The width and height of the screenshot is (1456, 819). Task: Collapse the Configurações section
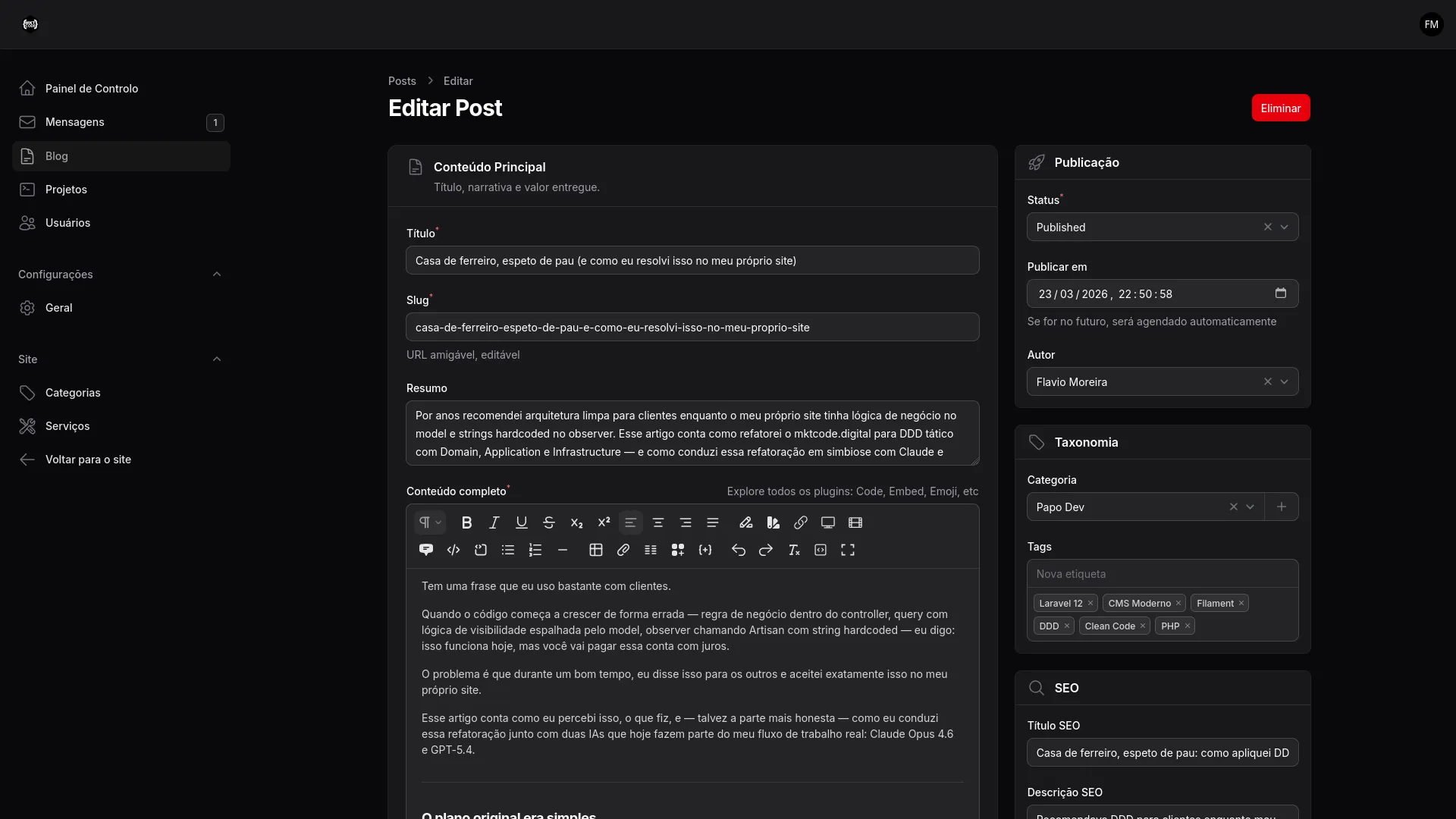click(x=218, y=275)
